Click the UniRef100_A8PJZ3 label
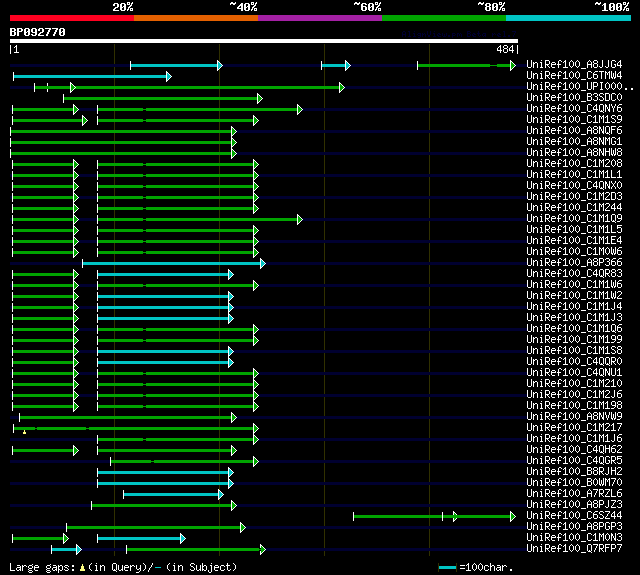The width and height of the screenshot is (640, 575). [574, 505]
